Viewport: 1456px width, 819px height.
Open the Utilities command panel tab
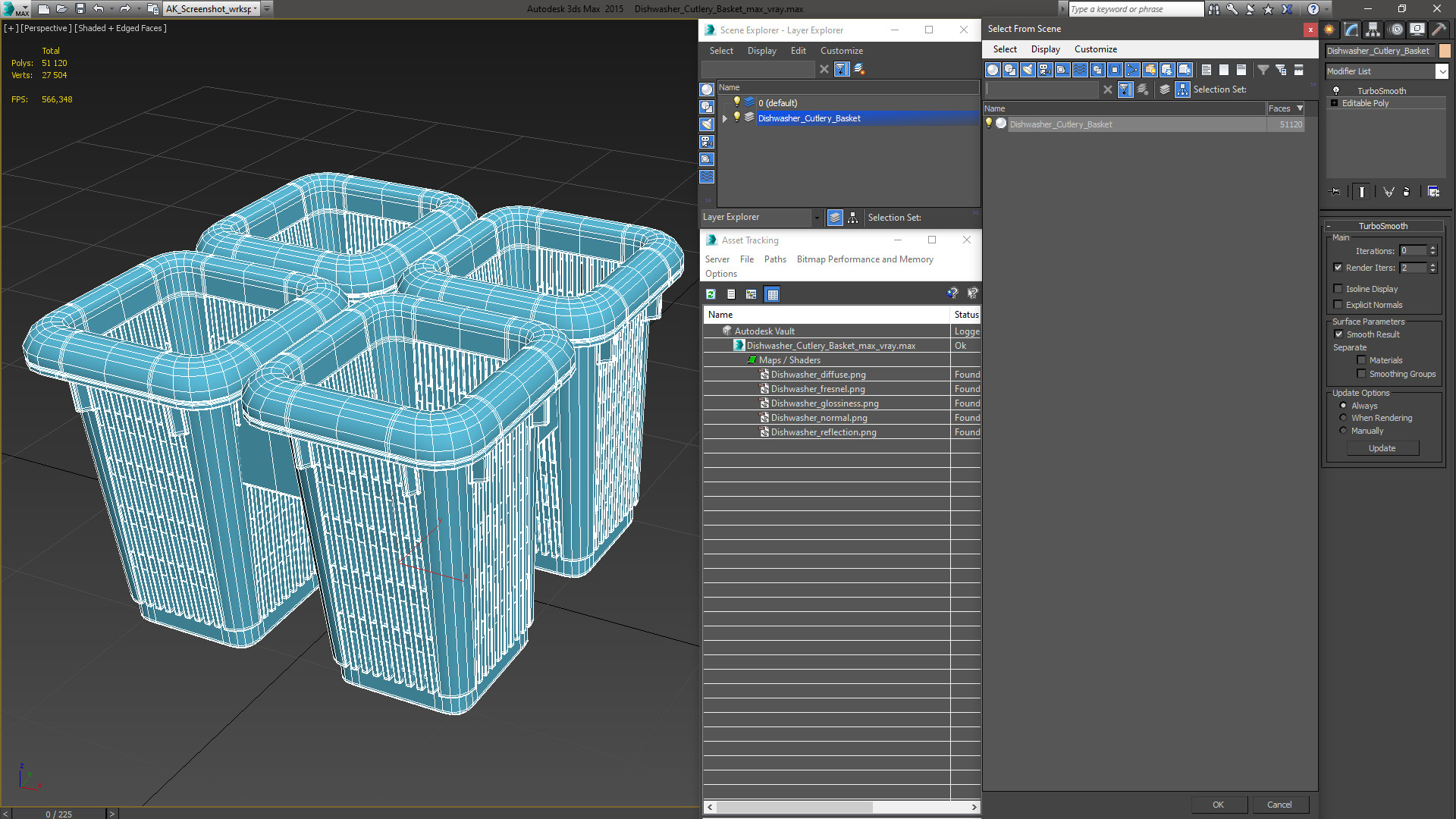coord(1439,30)
